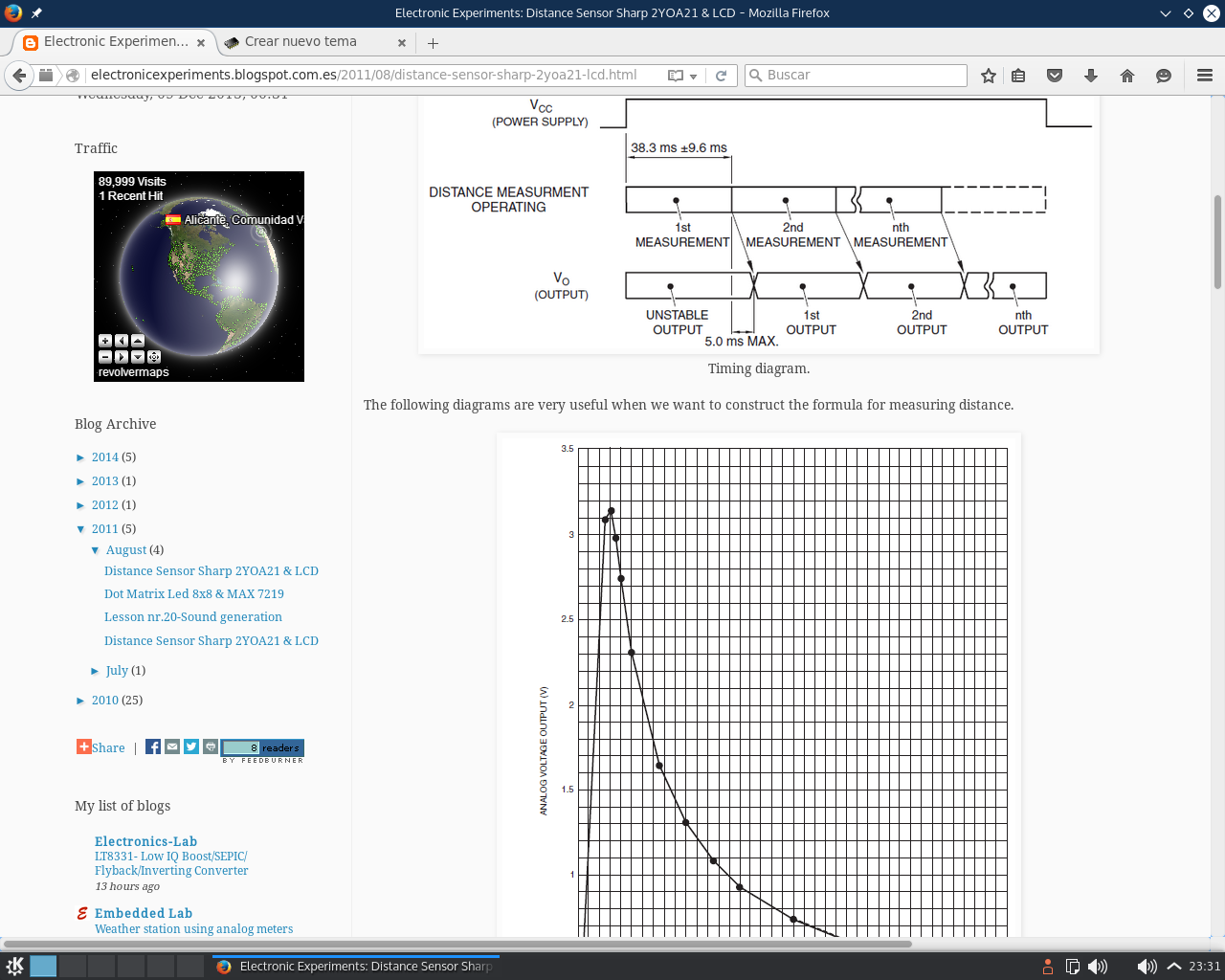Tilt the revolvermaps globe up

point(138,341)
